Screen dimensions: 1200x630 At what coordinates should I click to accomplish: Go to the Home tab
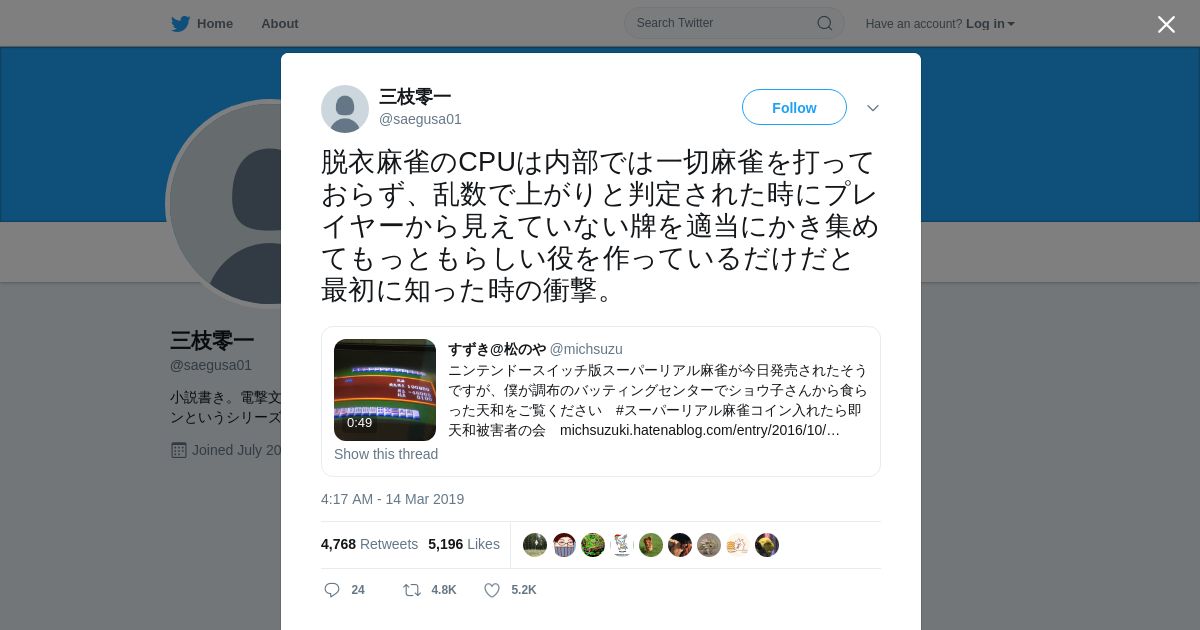click(202, 24)
